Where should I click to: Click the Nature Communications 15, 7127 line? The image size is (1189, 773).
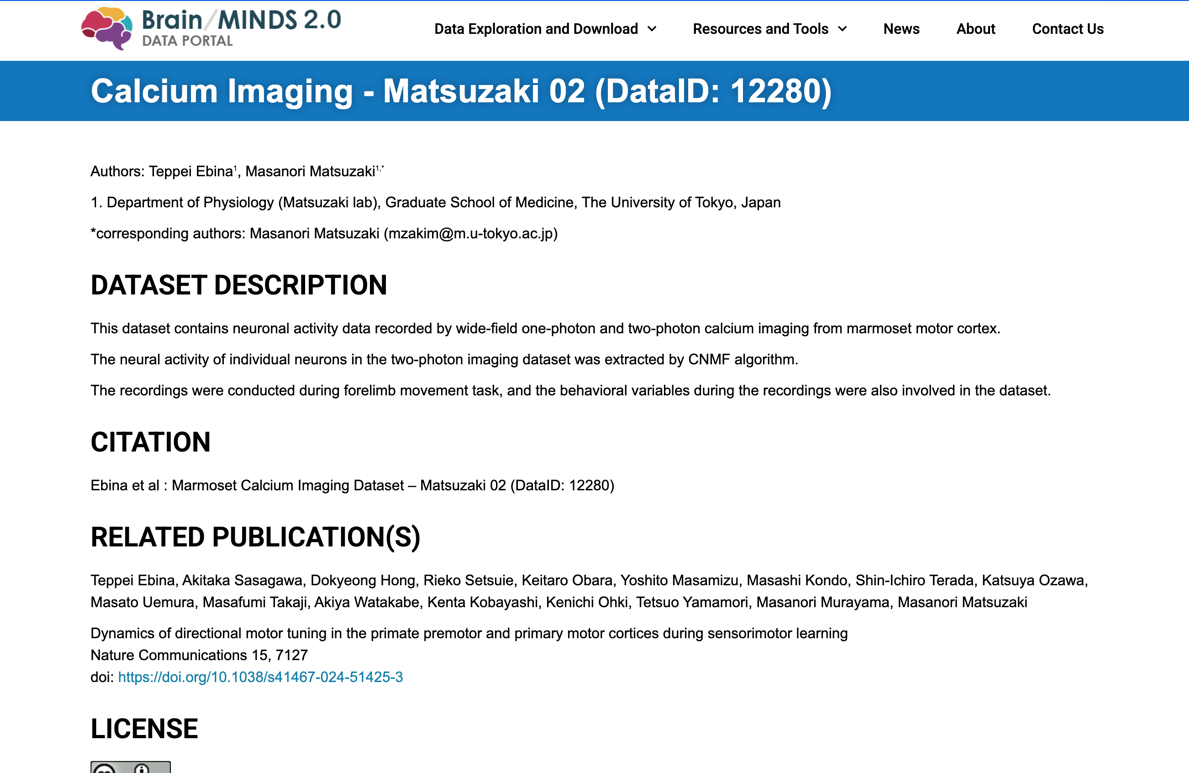[x=199, y=655]
